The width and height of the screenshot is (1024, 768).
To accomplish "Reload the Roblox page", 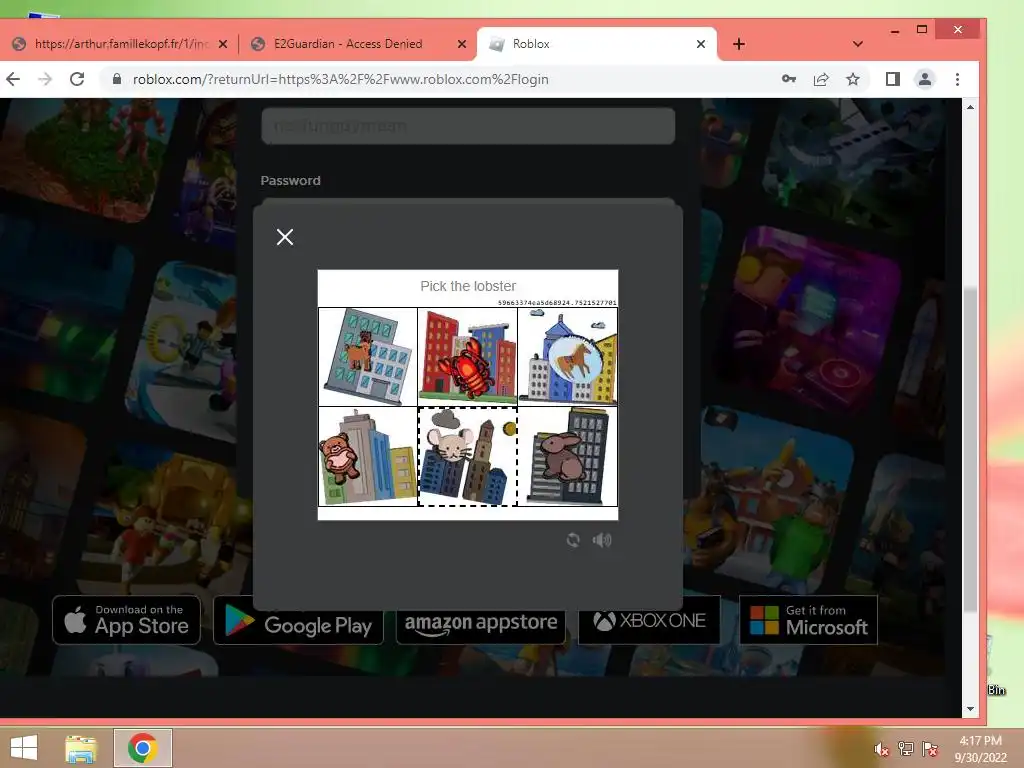I will click(x=77, y=79).
